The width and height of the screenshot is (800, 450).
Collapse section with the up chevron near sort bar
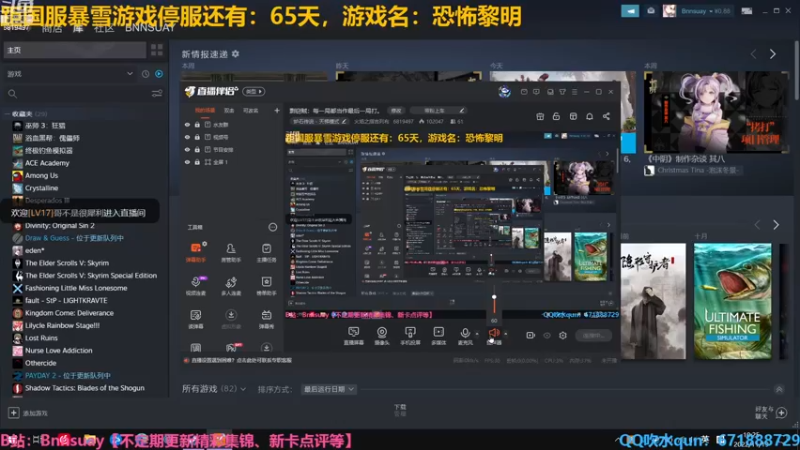click(779, 389)
